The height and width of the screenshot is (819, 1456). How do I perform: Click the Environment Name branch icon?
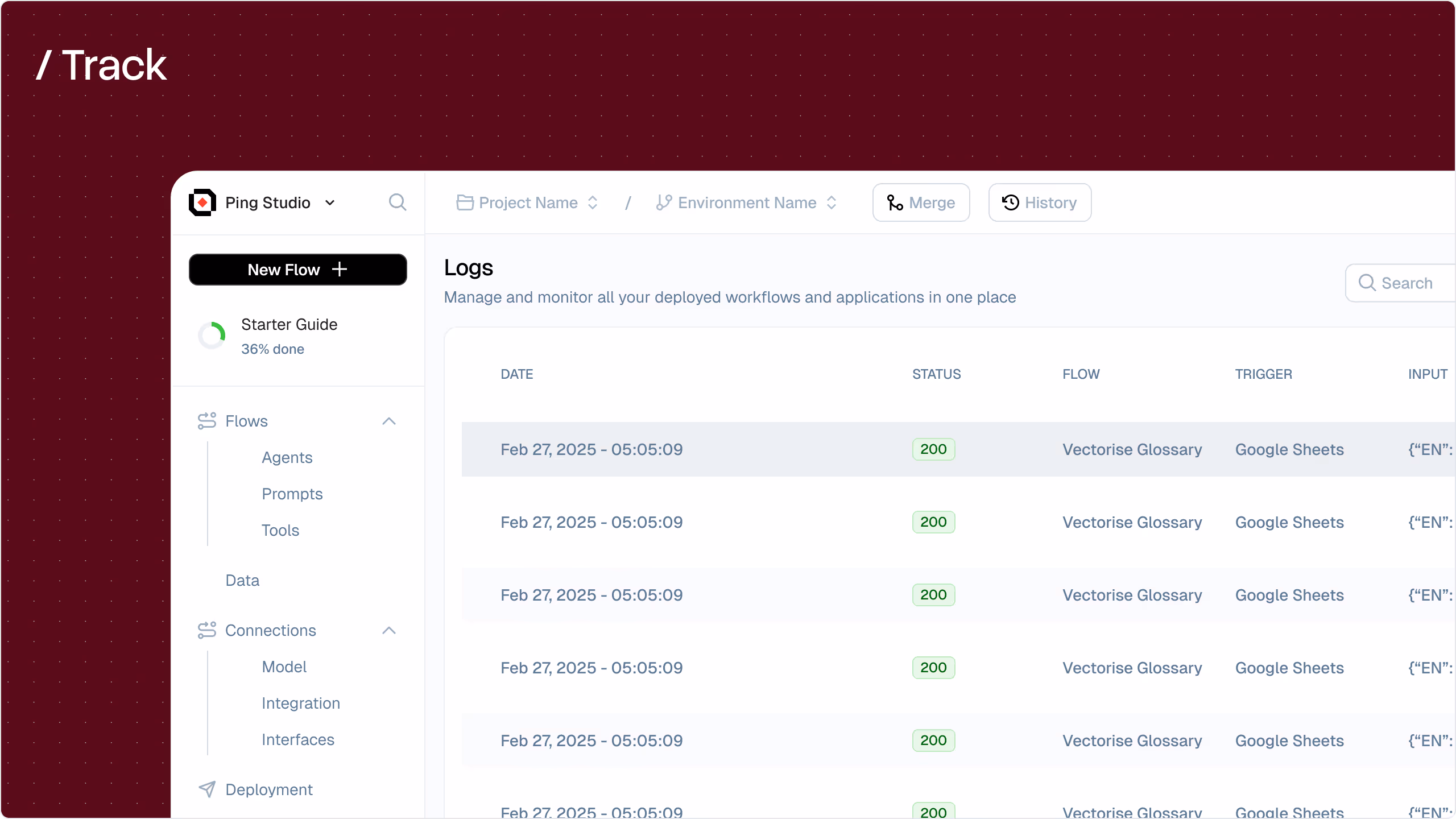tap(664, 202)
